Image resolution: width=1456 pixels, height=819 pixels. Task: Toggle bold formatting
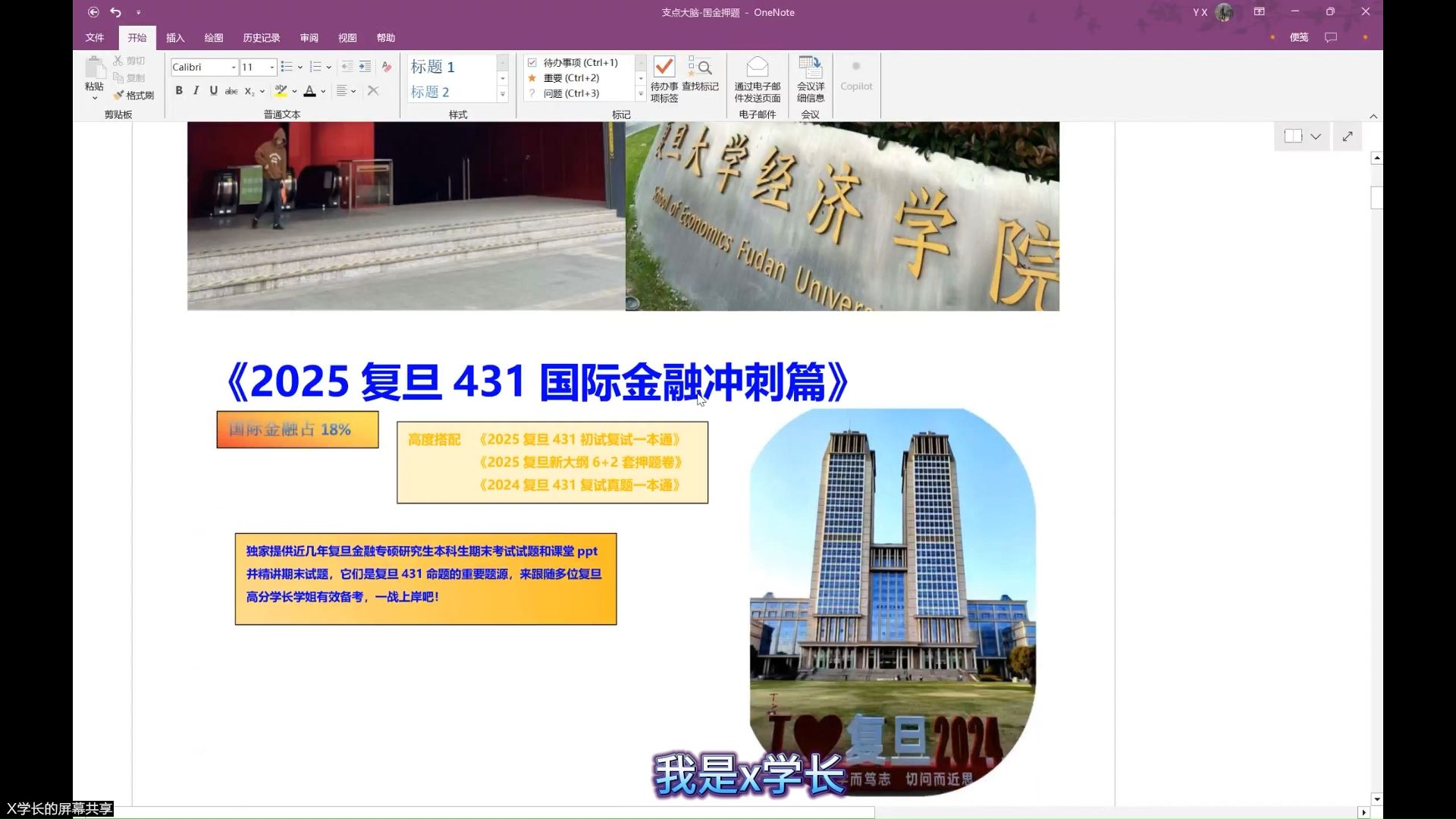coord(179,91)
